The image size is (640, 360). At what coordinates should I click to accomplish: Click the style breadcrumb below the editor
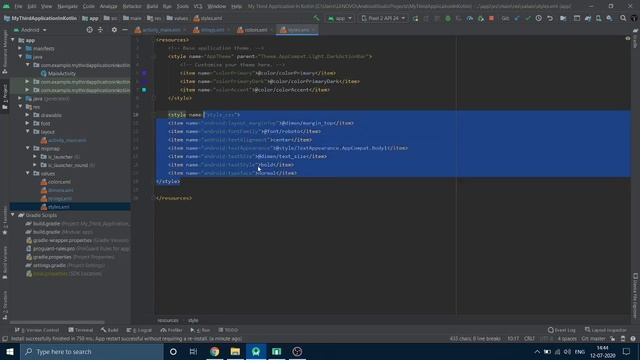click(x=193, y=320)
